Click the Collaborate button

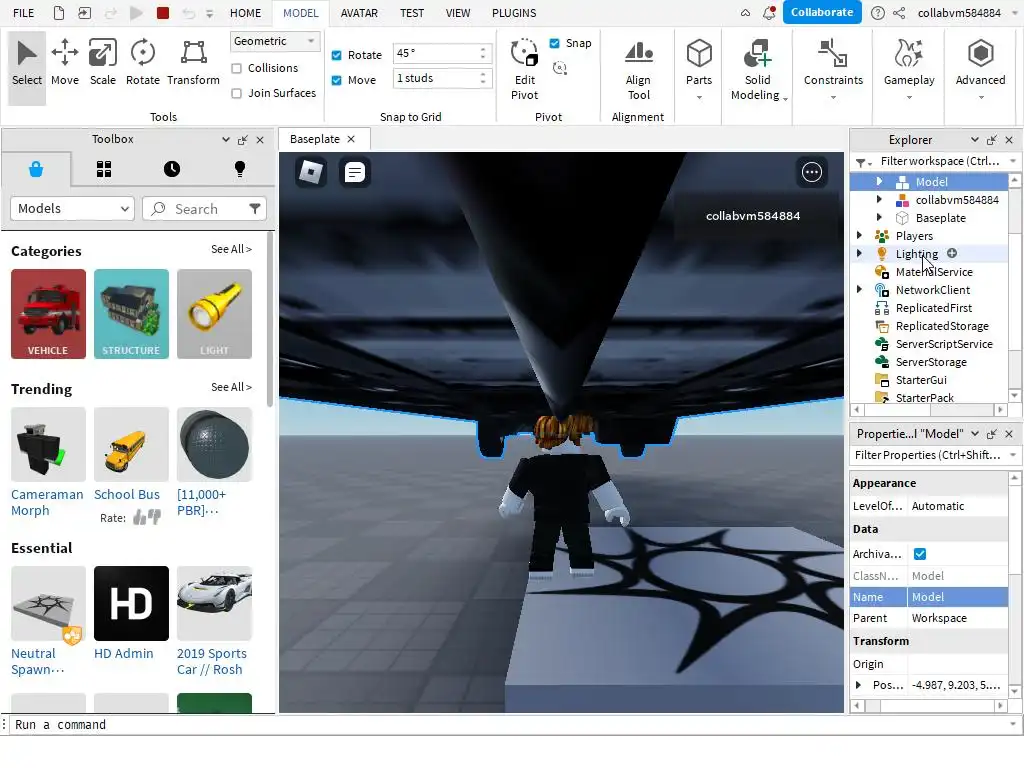point(822,12)
